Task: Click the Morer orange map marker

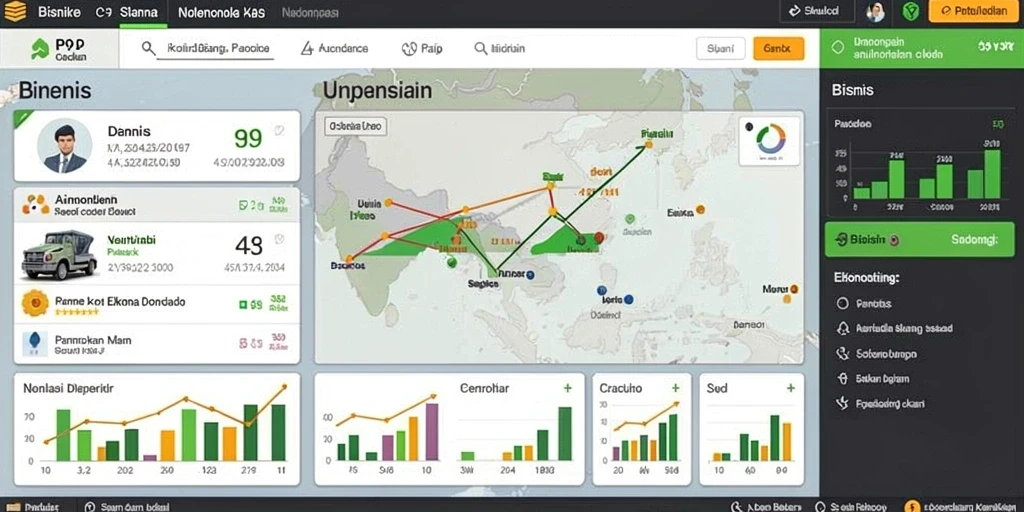Action: point(794,288)
